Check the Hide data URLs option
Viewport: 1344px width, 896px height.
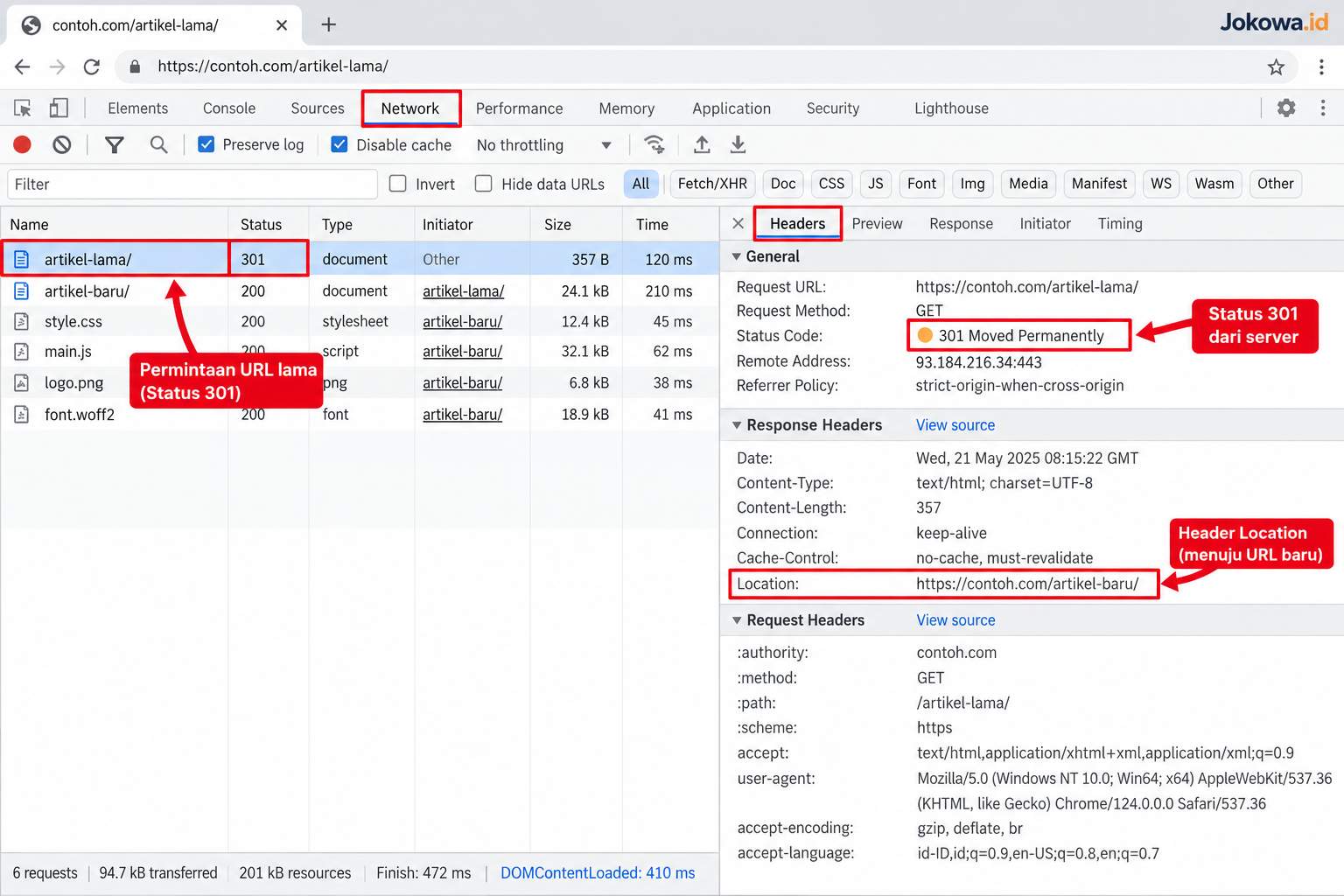tap(483, 184)
